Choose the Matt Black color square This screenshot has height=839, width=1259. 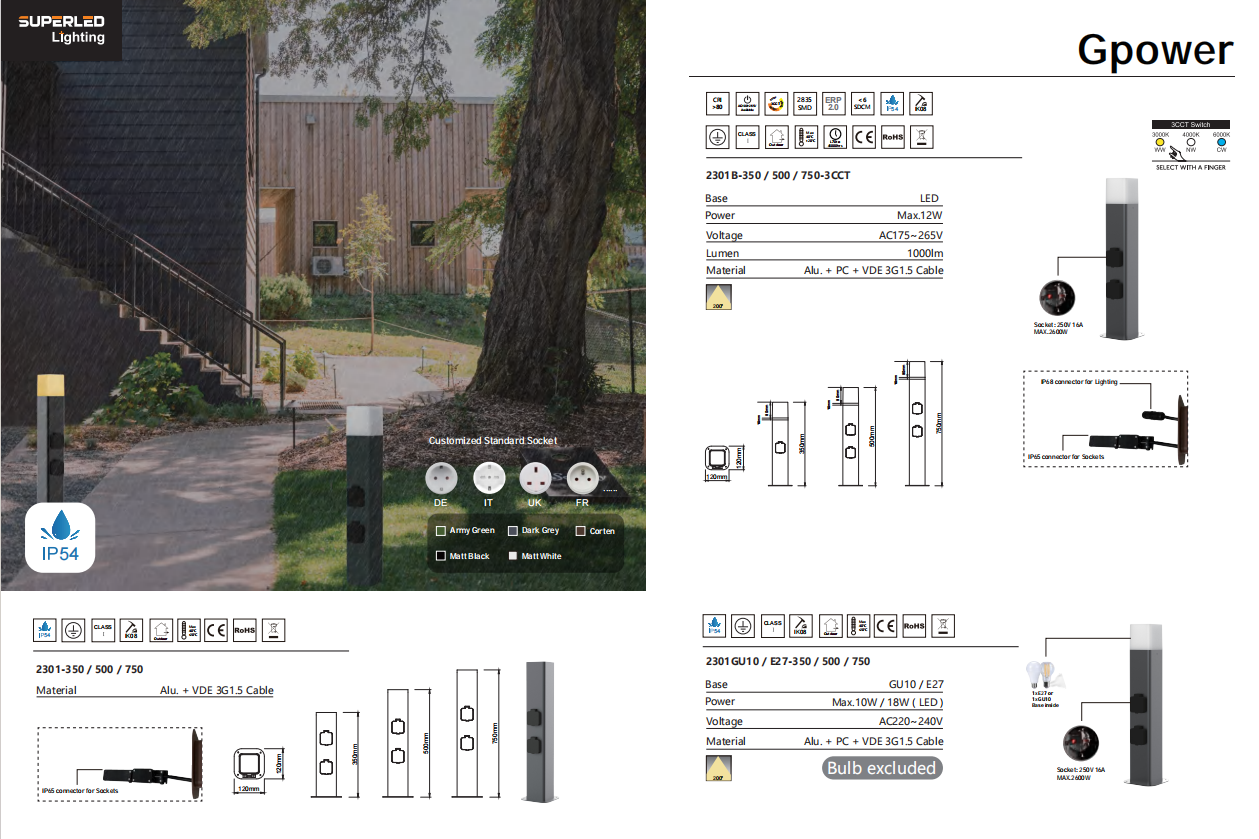pos(441,556)
